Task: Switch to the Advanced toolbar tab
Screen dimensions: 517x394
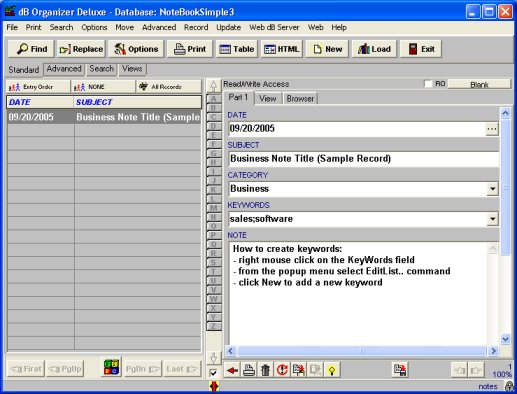Action: (x=64, y=69)
